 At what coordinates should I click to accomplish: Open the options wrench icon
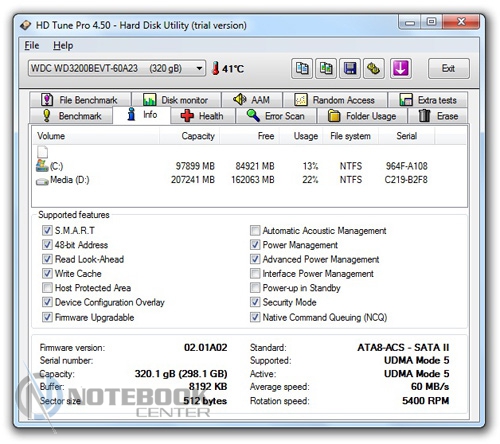374,69
